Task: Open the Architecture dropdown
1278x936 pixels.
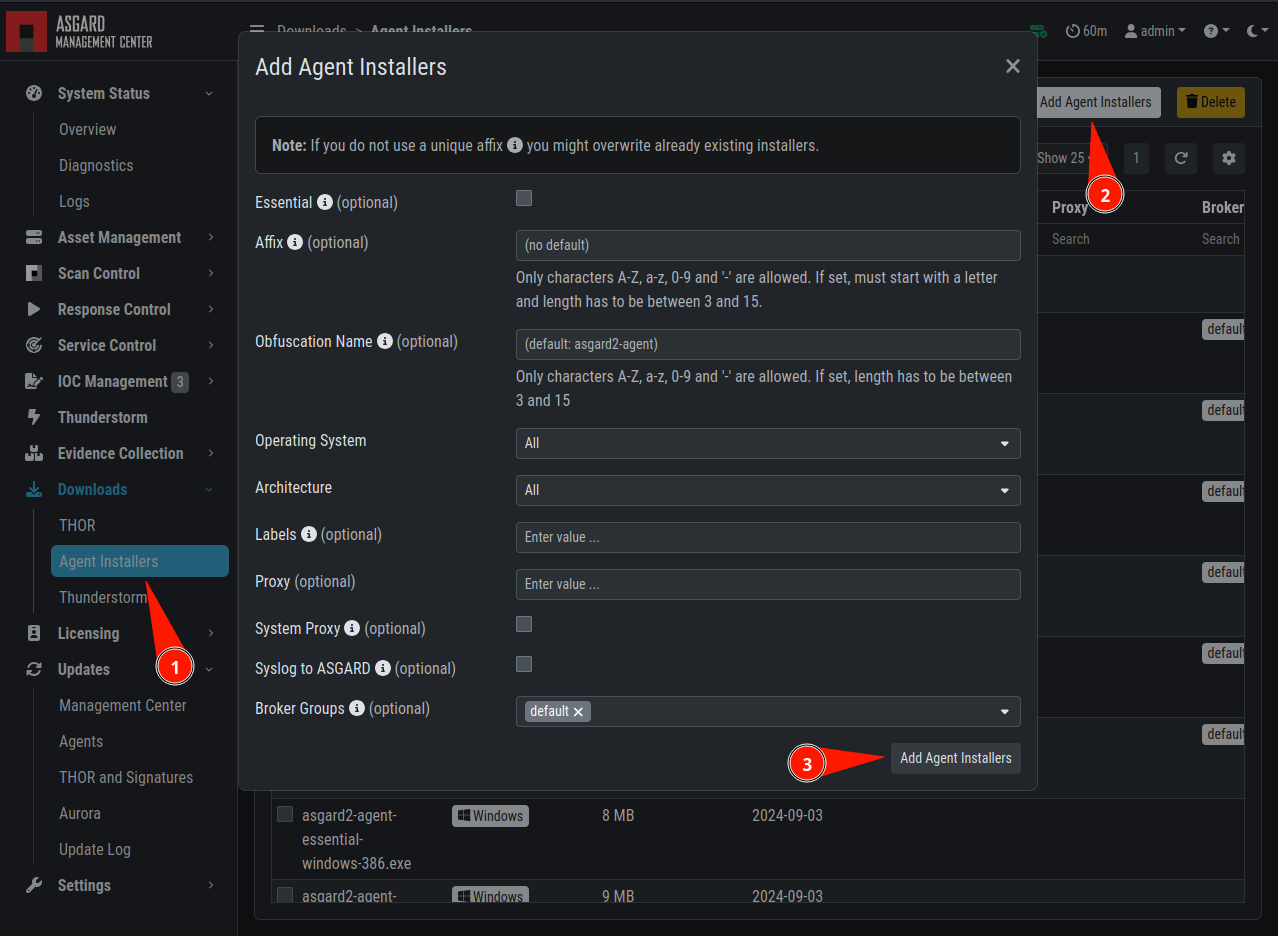Action: [768, 490]
